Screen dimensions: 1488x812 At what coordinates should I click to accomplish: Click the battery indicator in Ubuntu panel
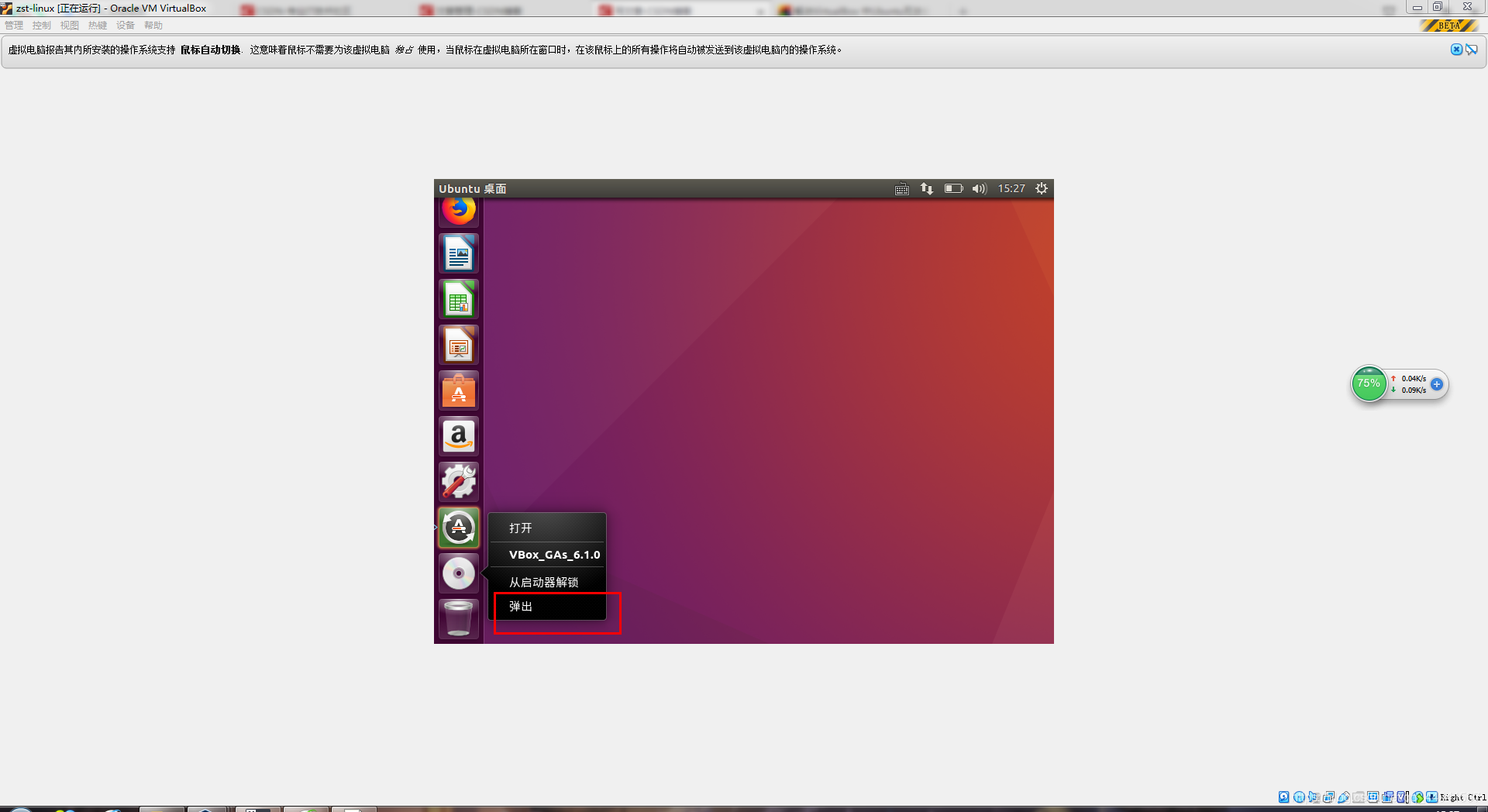click(x=953, y=189)
